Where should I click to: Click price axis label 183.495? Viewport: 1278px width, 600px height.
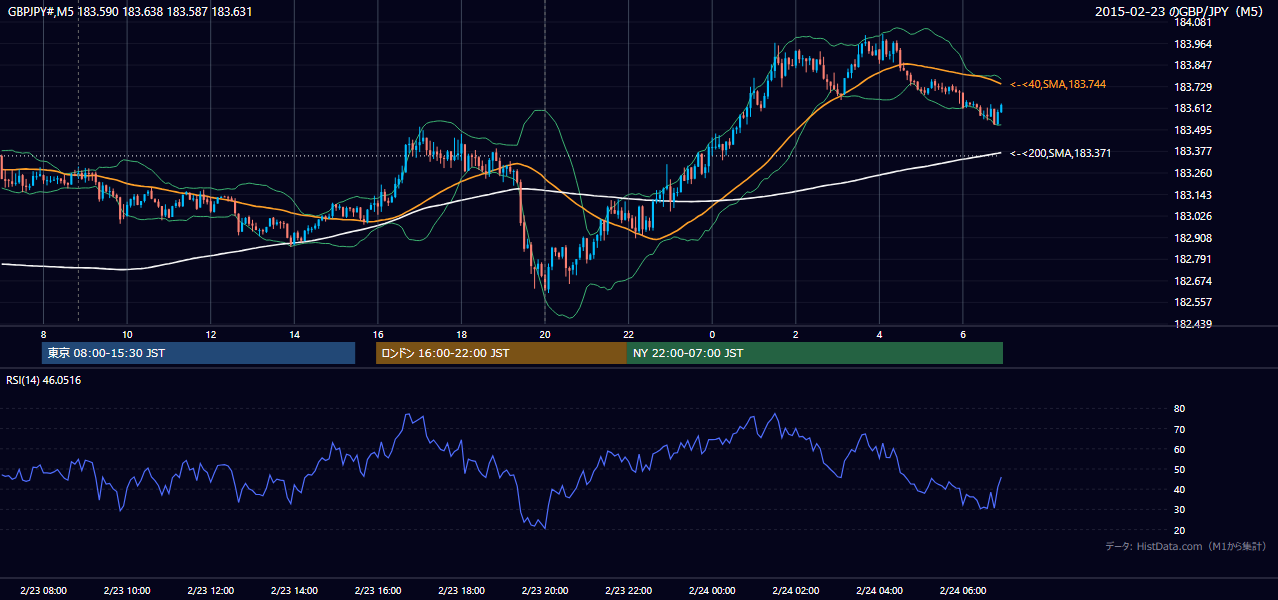pos(1193,130)
